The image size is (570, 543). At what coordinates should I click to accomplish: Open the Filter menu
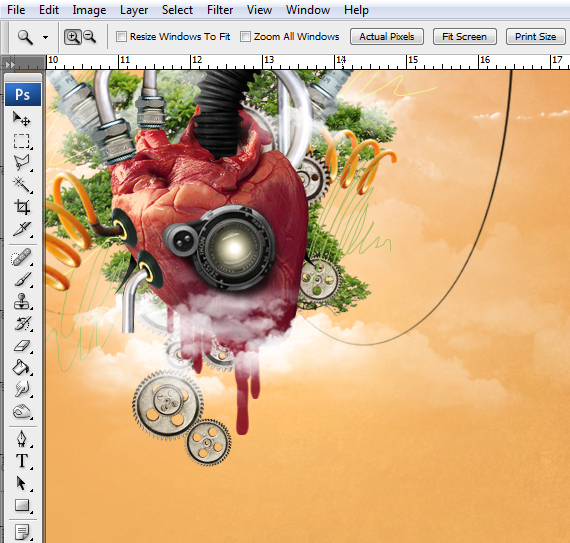click(x=220, y=10)
